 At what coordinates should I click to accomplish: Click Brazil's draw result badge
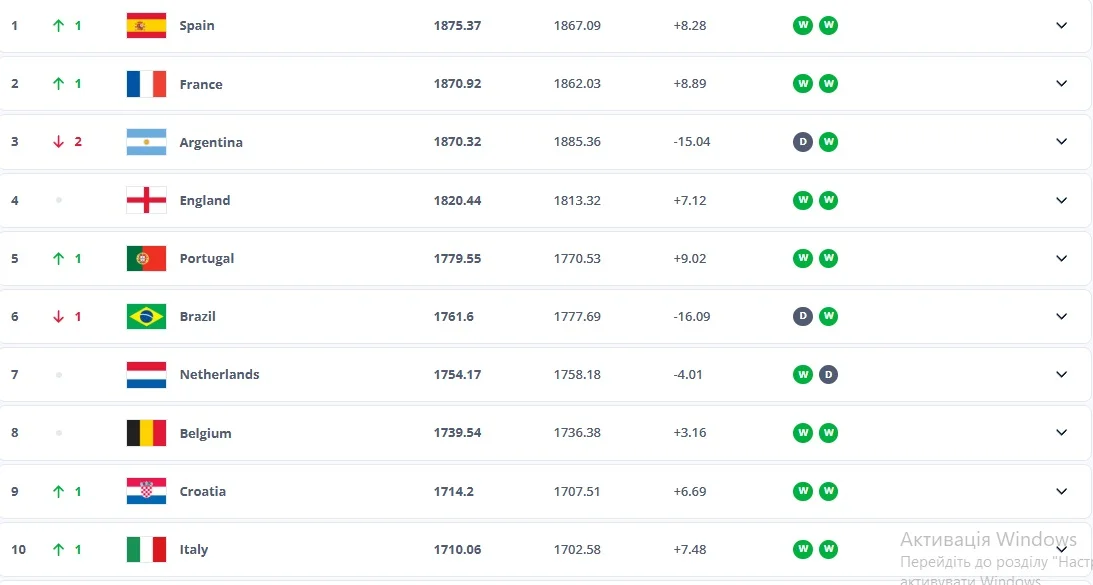(802, 316)
